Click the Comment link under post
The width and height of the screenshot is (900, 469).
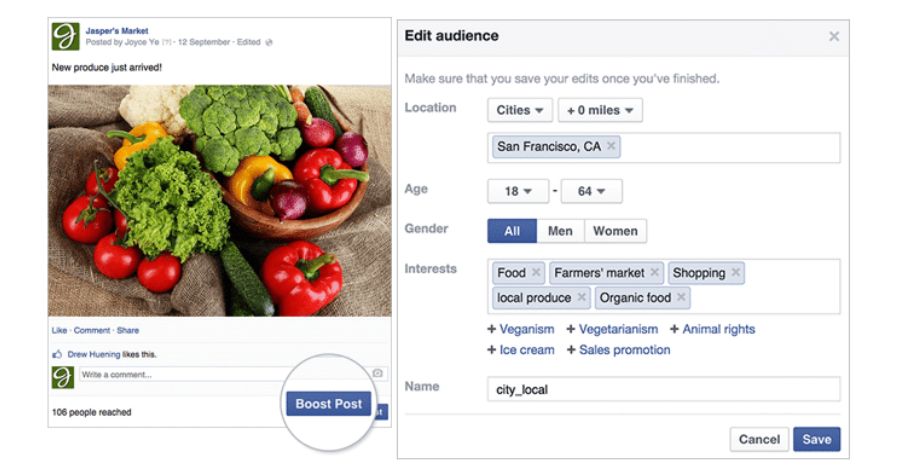tap(92, 330)
